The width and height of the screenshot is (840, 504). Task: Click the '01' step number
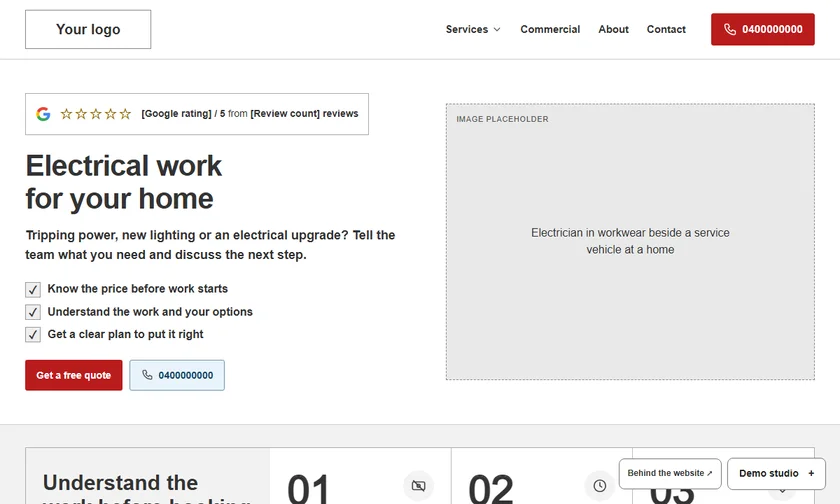[x=309, y=488]
